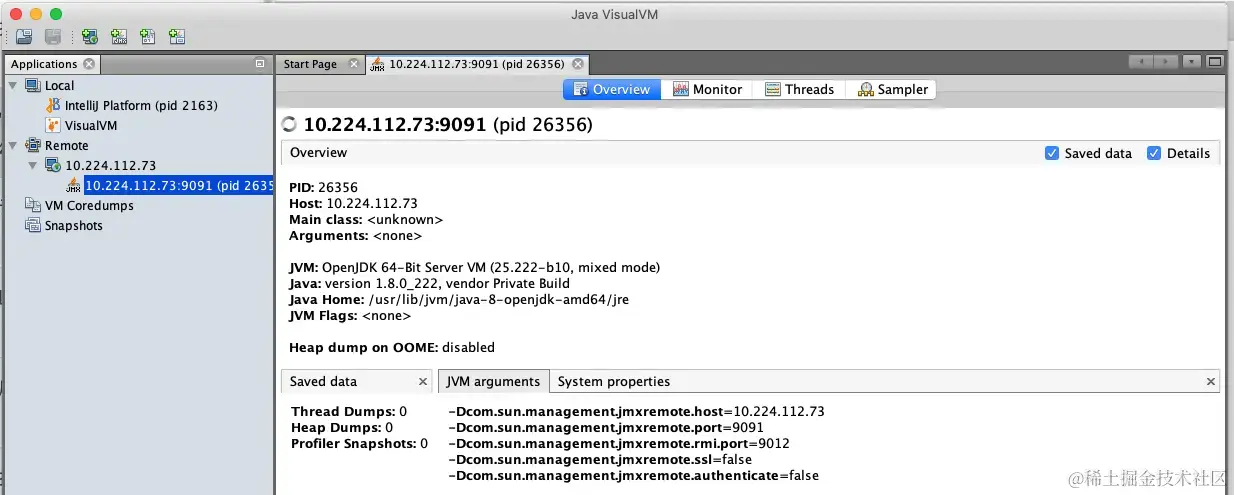Click the Host: 10.224.112.73 line
1234x495 pixels.
point(353,203)
